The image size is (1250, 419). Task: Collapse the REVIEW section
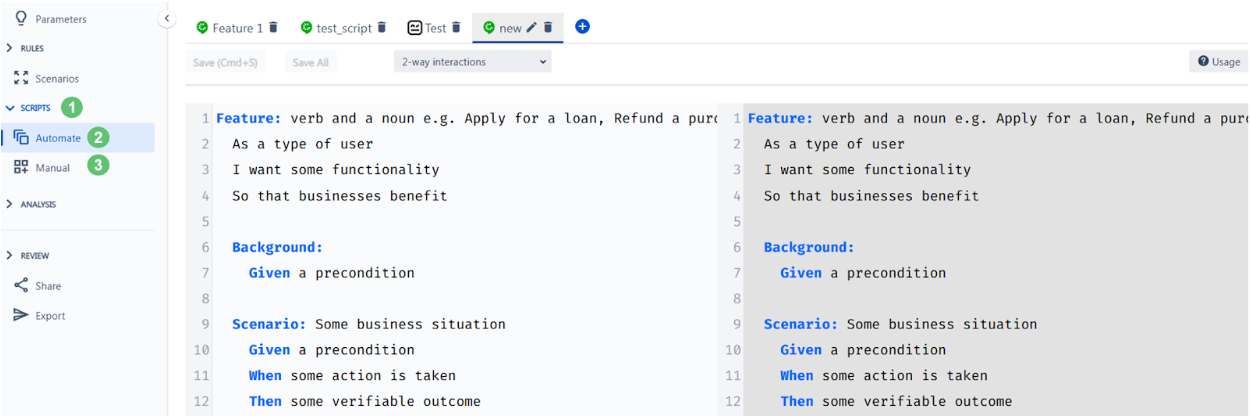(28, 256)
